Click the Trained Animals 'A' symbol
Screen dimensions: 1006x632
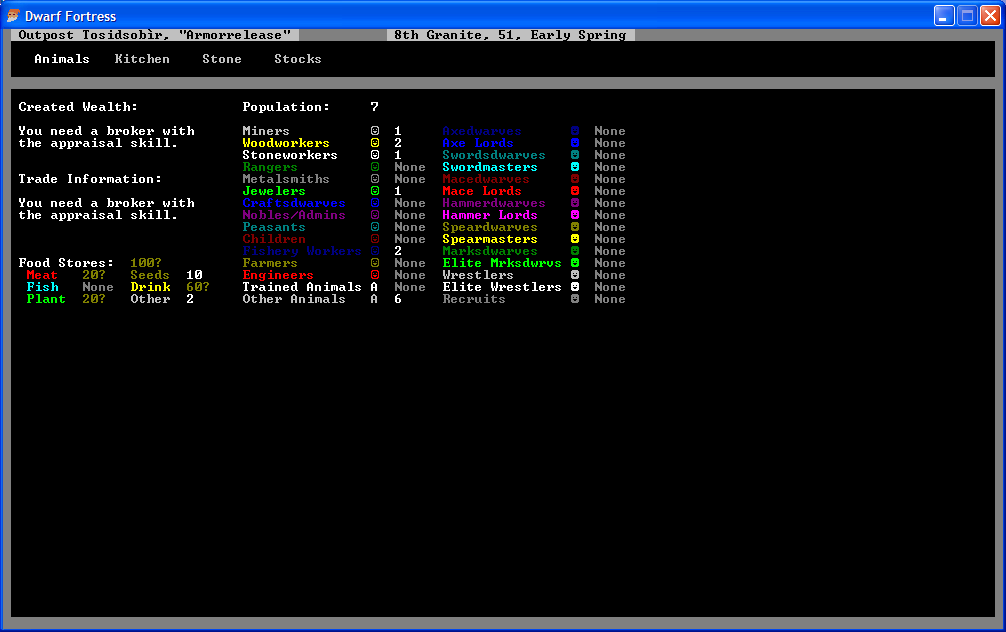click(x=374, y=287)
